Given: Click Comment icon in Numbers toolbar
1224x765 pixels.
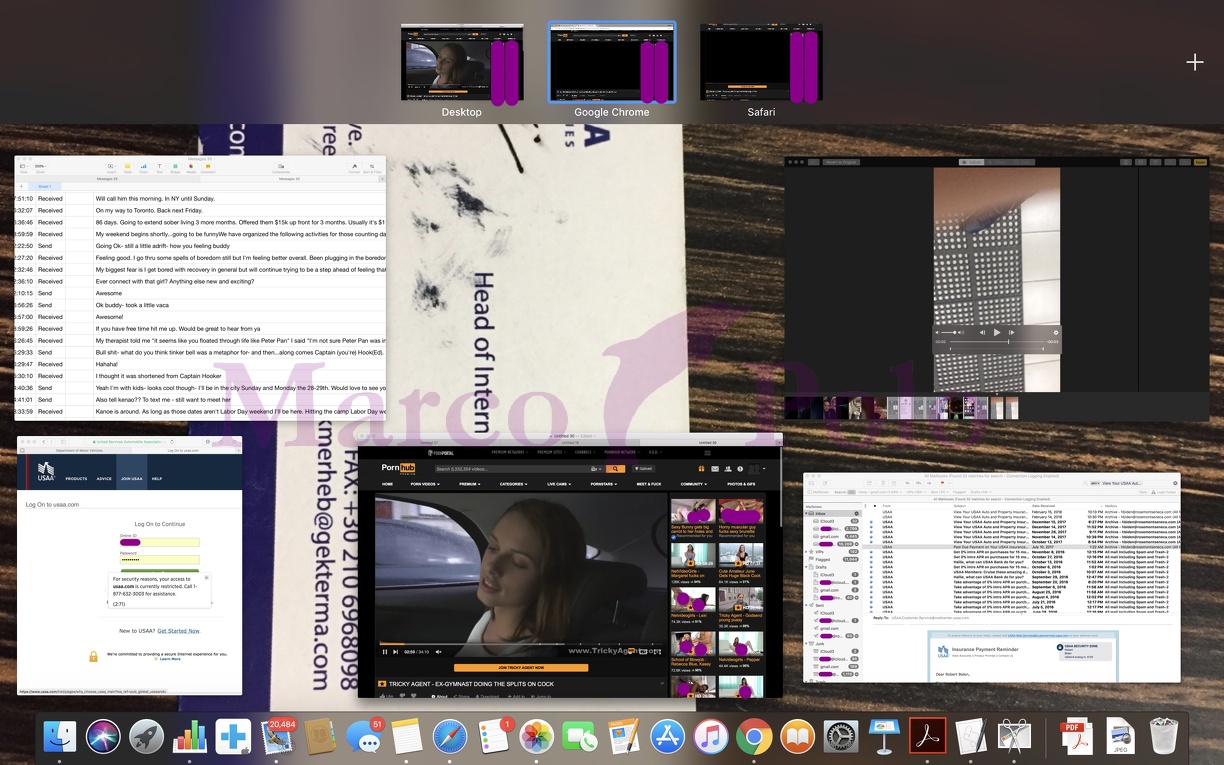Looking at the screenshot, I should coord(208,168).
